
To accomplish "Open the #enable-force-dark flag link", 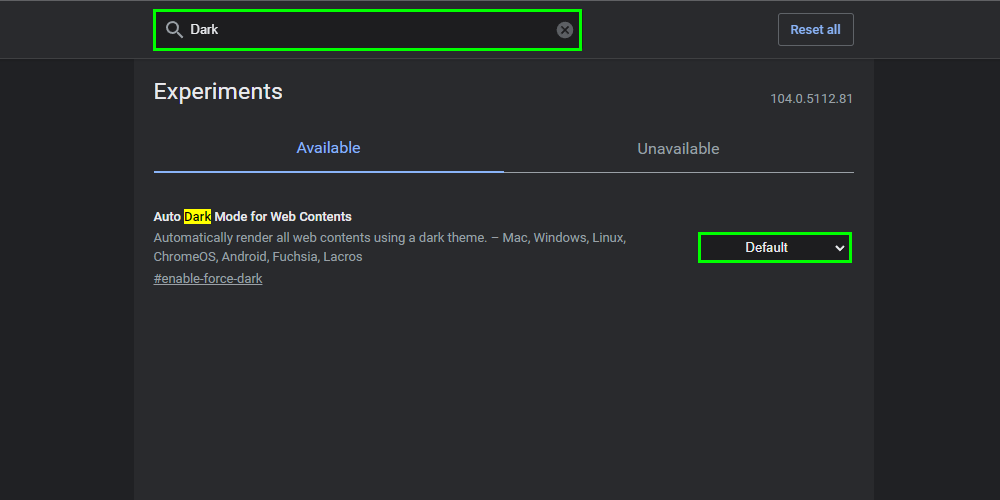I will pos(208,279).
